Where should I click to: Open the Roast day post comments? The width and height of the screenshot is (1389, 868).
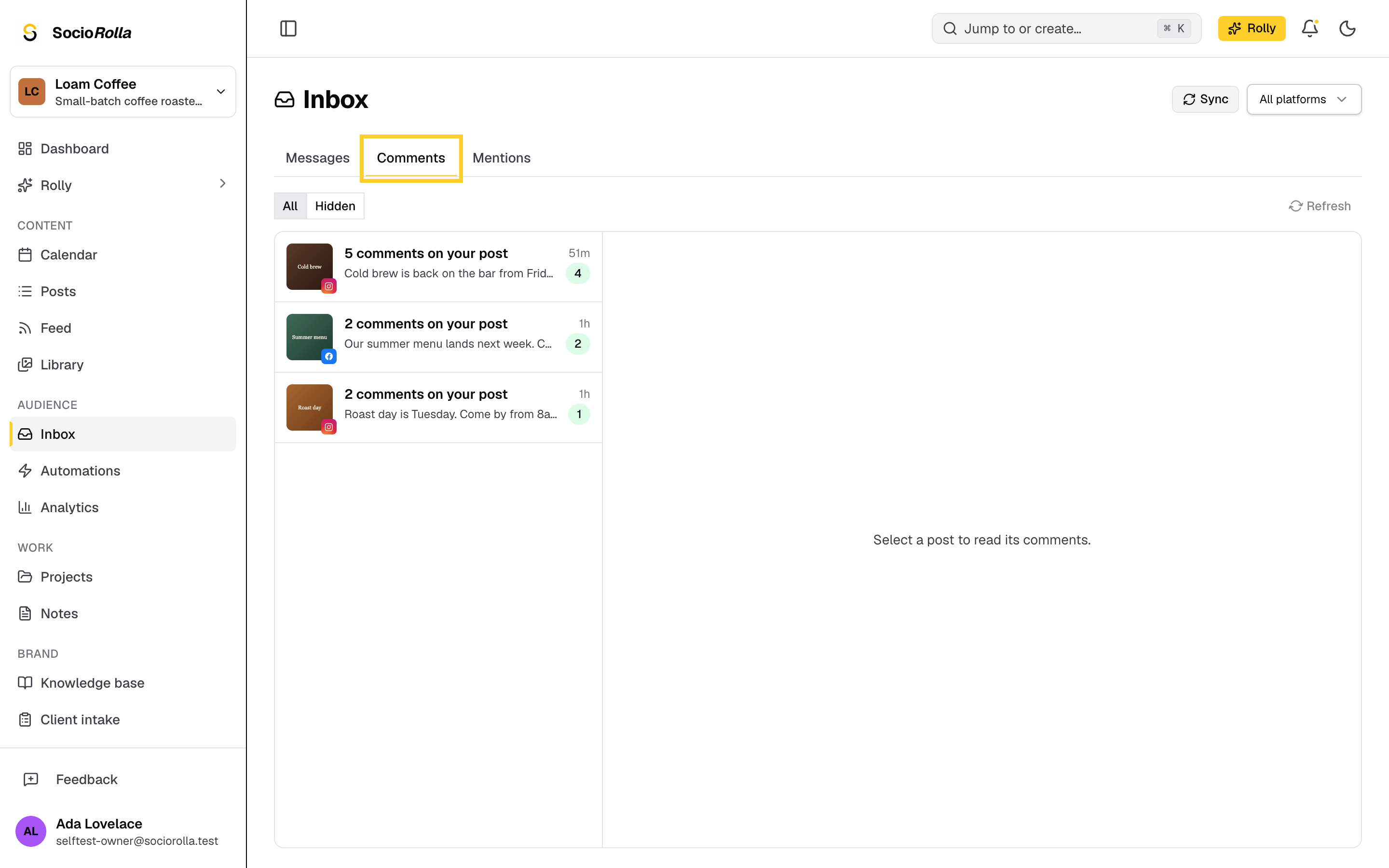point(438,407)
